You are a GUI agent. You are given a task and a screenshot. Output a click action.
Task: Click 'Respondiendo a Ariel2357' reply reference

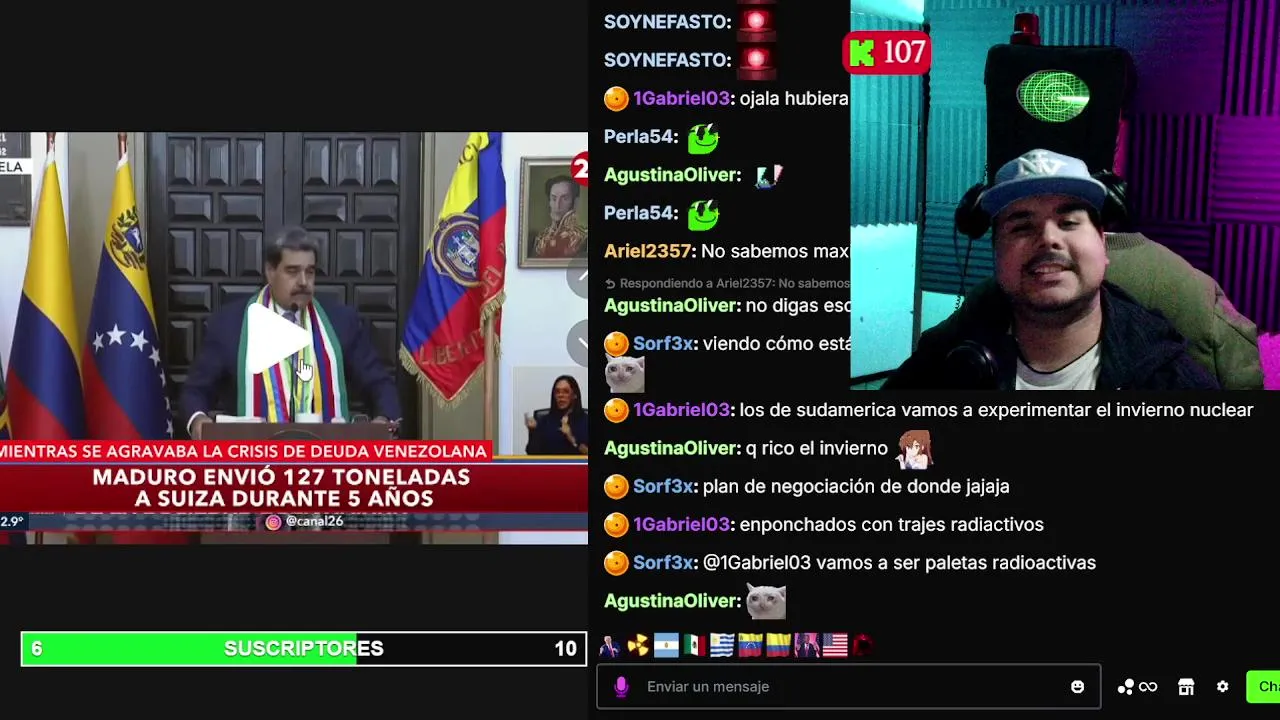727,283
